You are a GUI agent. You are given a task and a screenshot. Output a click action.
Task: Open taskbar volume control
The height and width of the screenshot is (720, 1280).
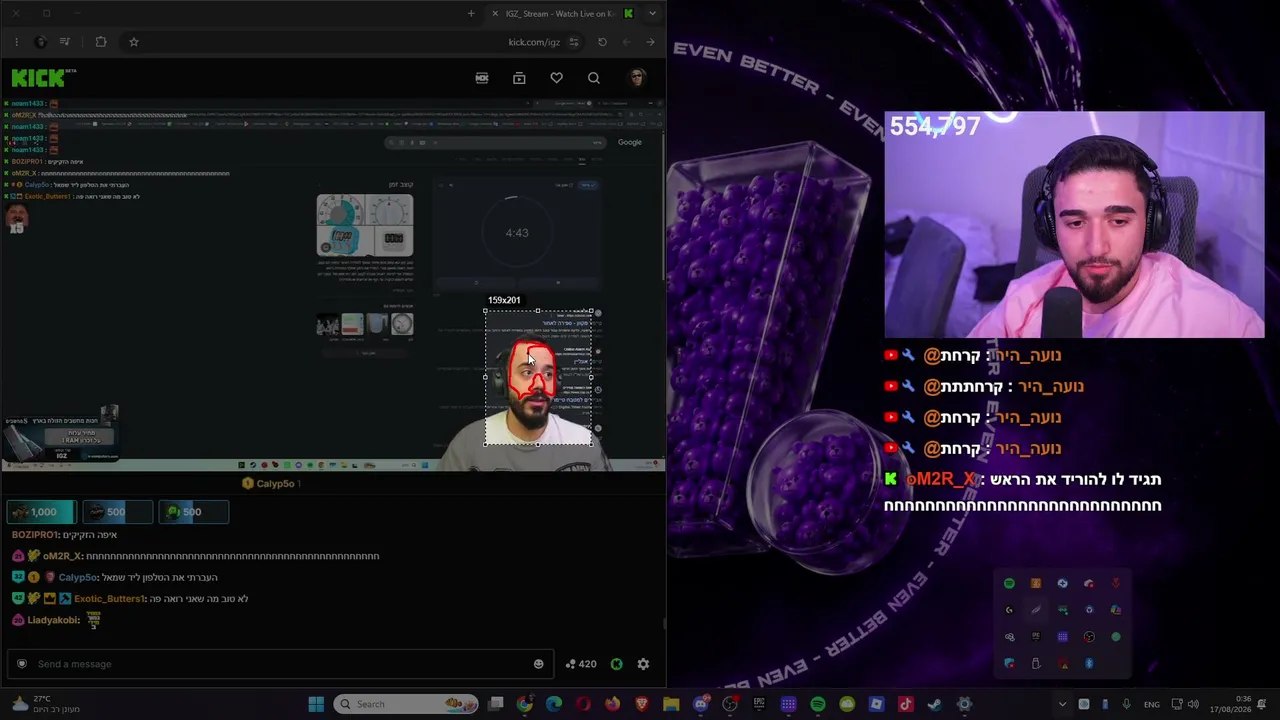pyautogui.click(x=1194, y=704)
